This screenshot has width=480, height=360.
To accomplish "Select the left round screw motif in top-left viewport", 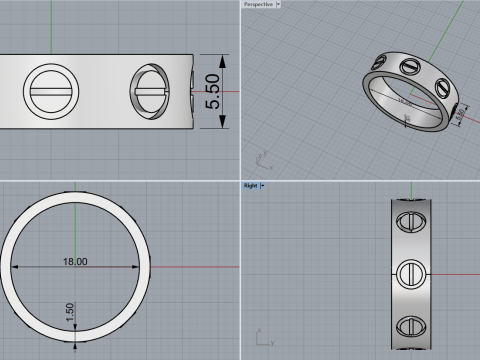I will pos(51,91).
